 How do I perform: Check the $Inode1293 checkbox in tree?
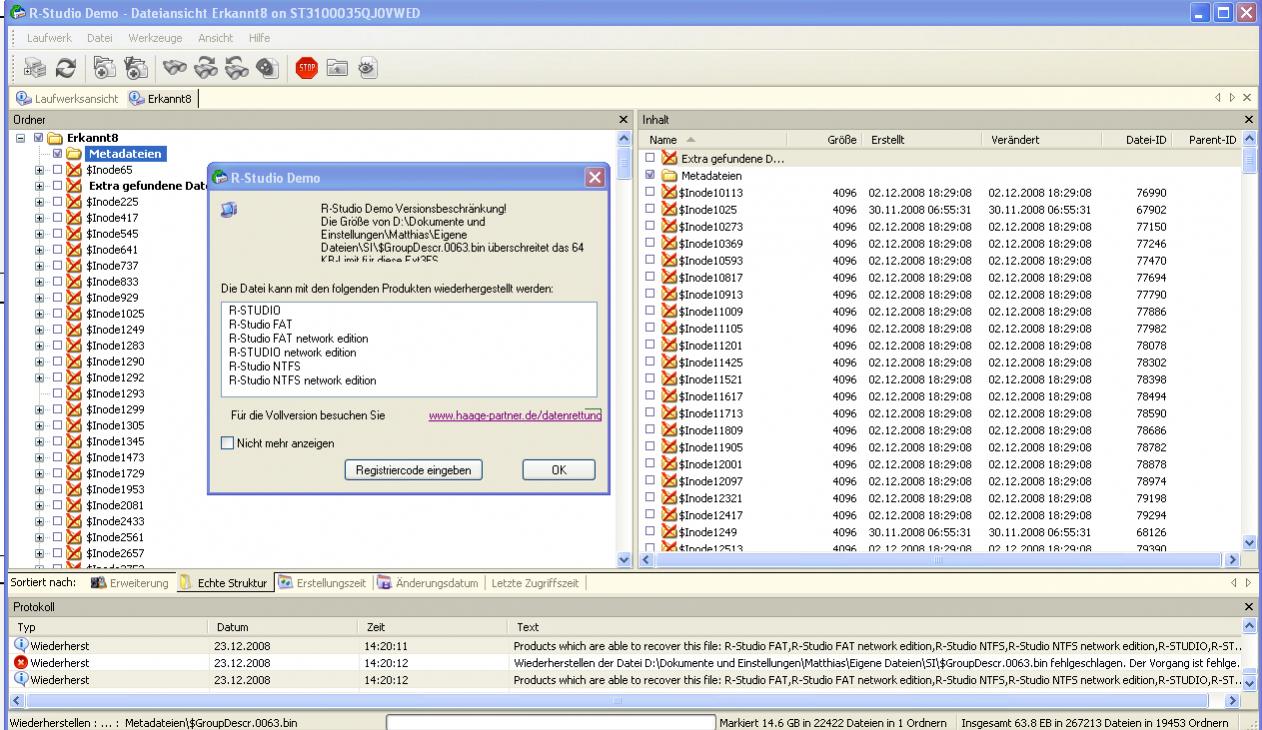[57, 393]
